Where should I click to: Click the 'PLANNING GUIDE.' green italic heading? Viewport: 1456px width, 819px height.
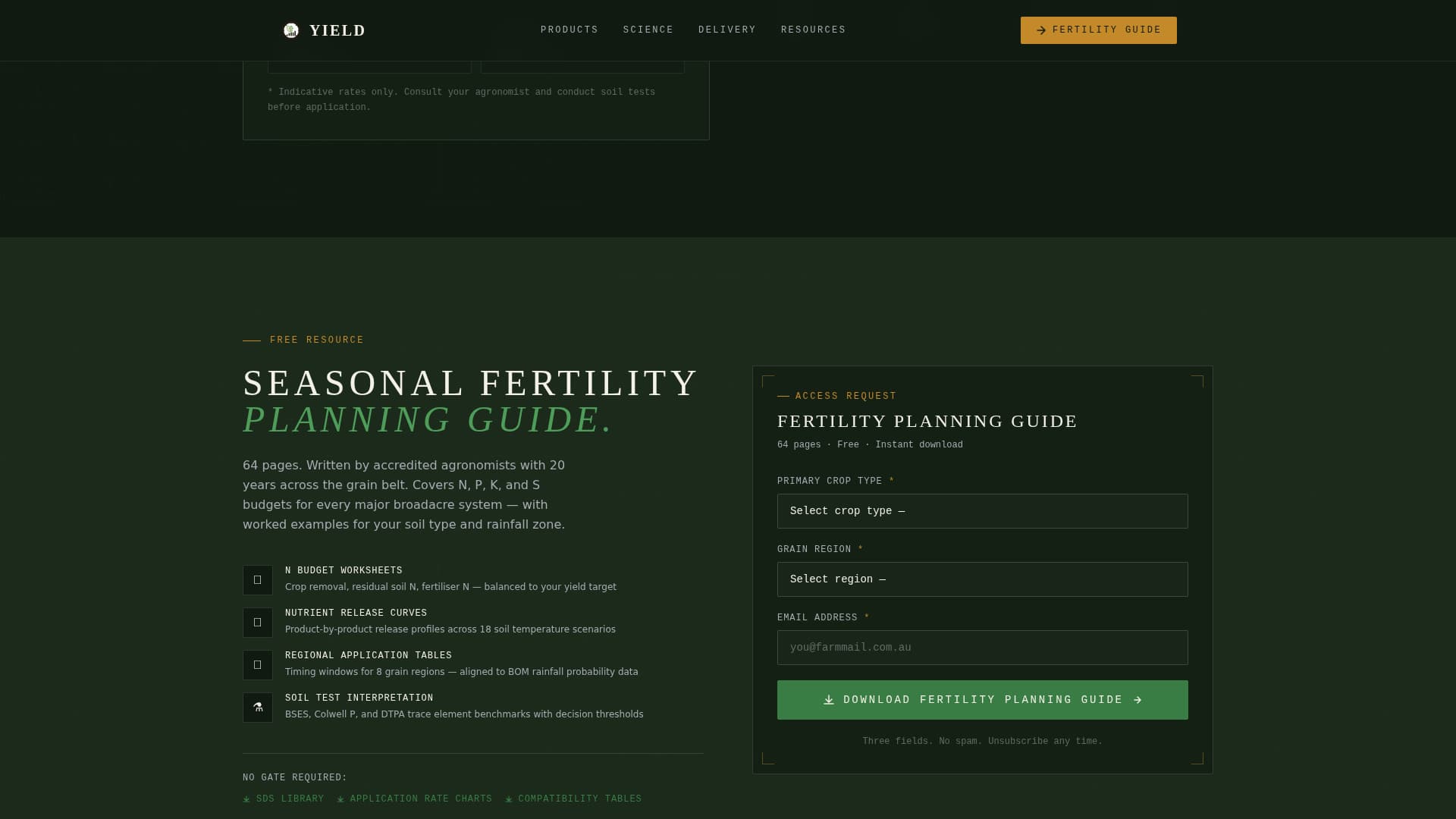click(427, 420)
